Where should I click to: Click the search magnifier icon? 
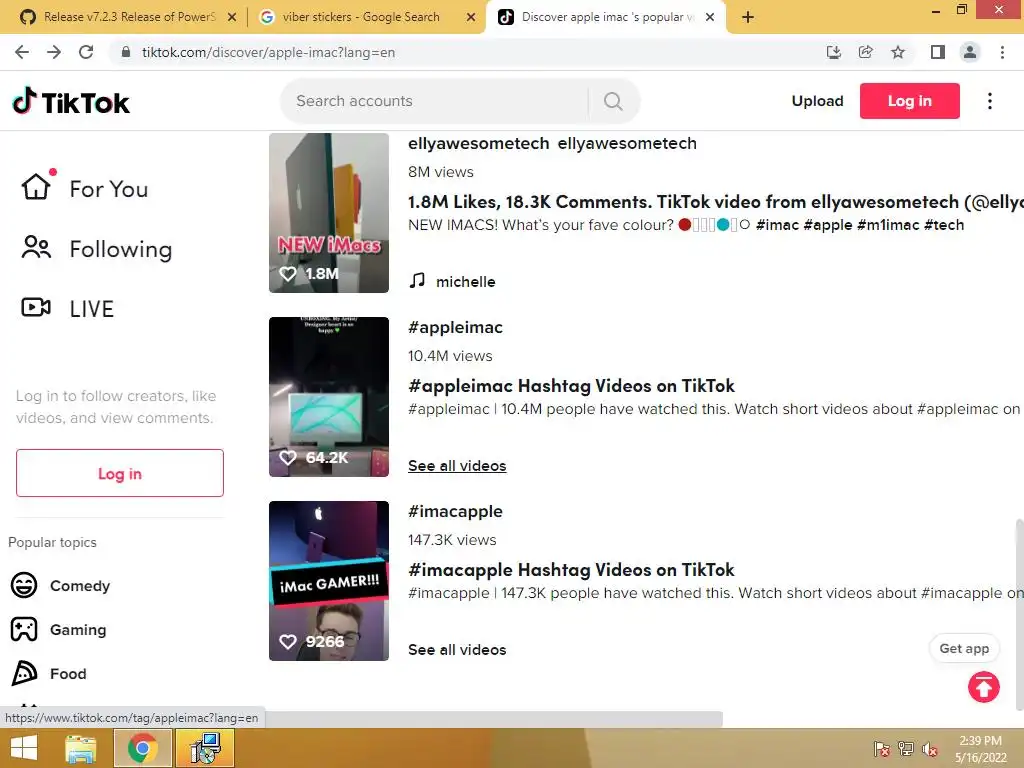(613, 101)
